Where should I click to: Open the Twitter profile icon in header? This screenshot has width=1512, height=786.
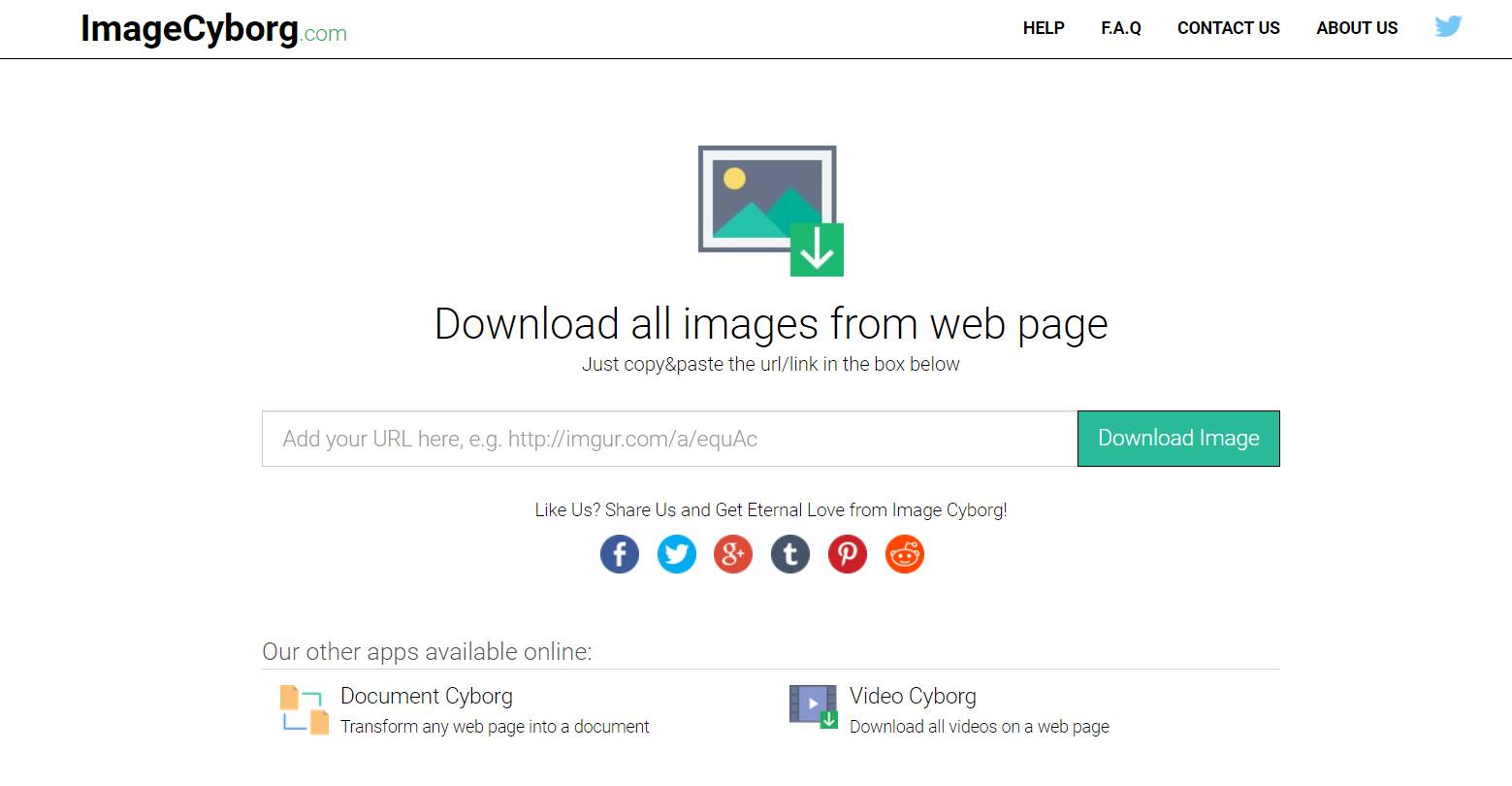coord(1448,27)
